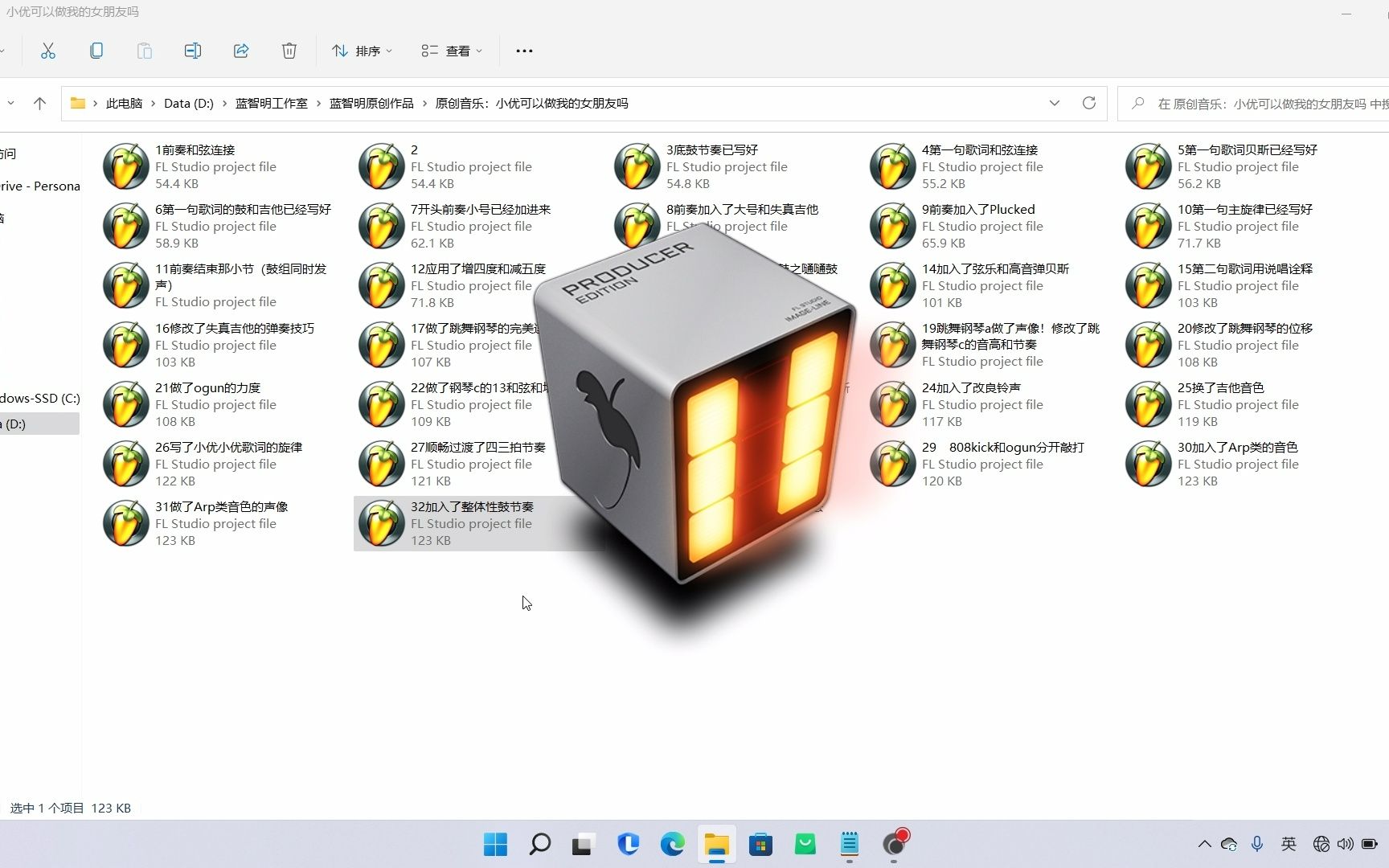Open Microsoft Edge from taskbar
The image size is (1389, 868).
pyautogui.click(x=672, y=844)
